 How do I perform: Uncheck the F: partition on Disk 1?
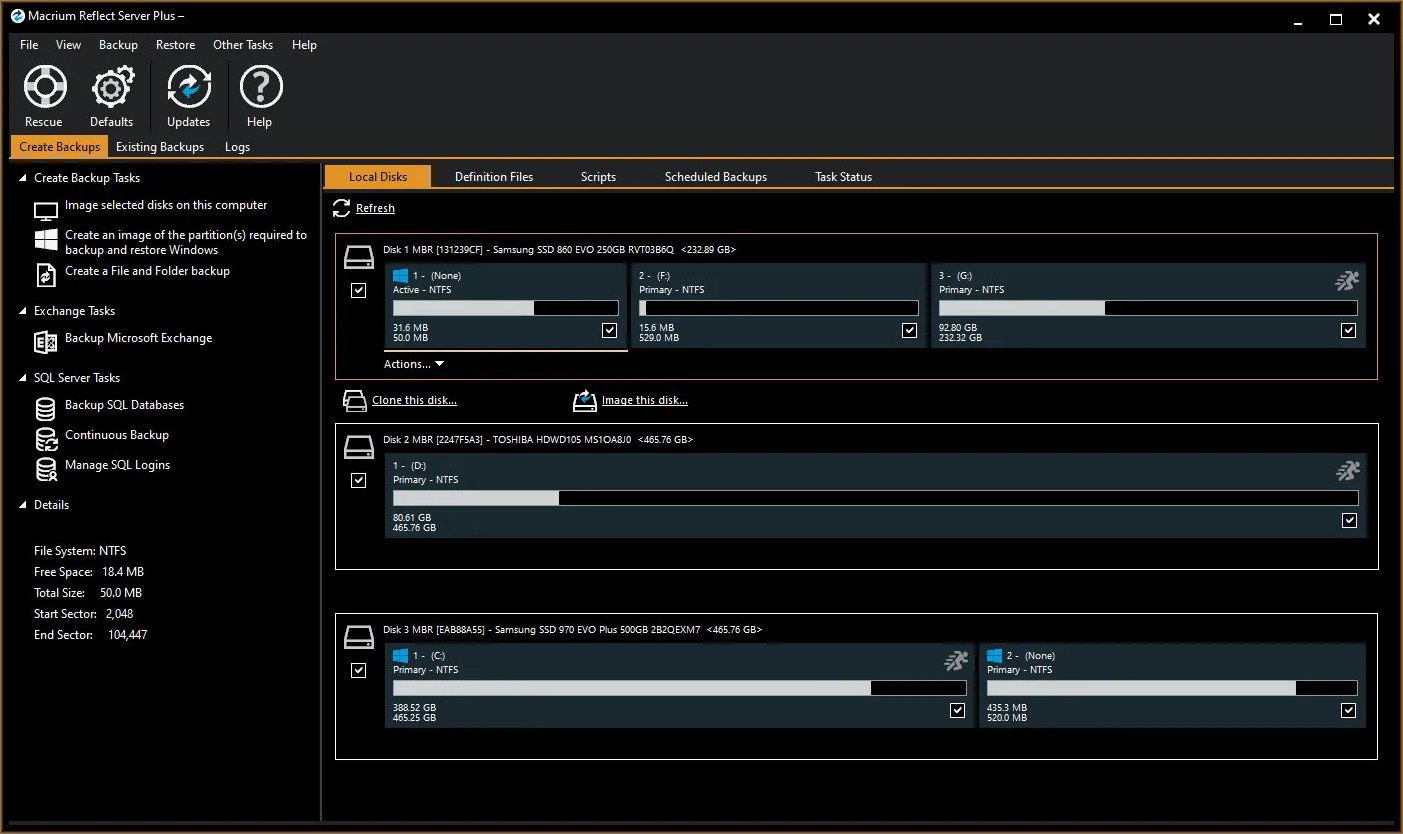(909, 329)
